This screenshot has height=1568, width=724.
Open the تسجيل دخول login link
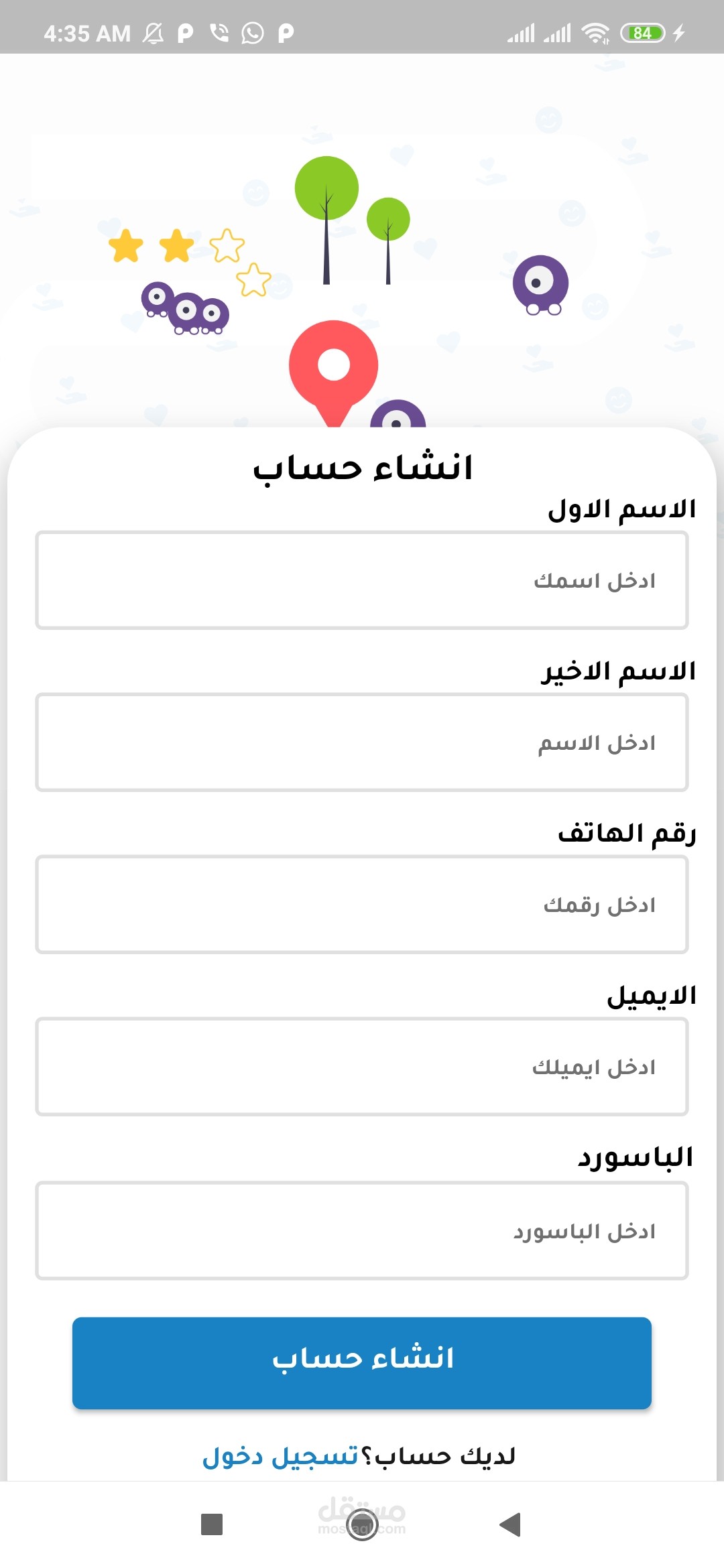click(281, 1456)
